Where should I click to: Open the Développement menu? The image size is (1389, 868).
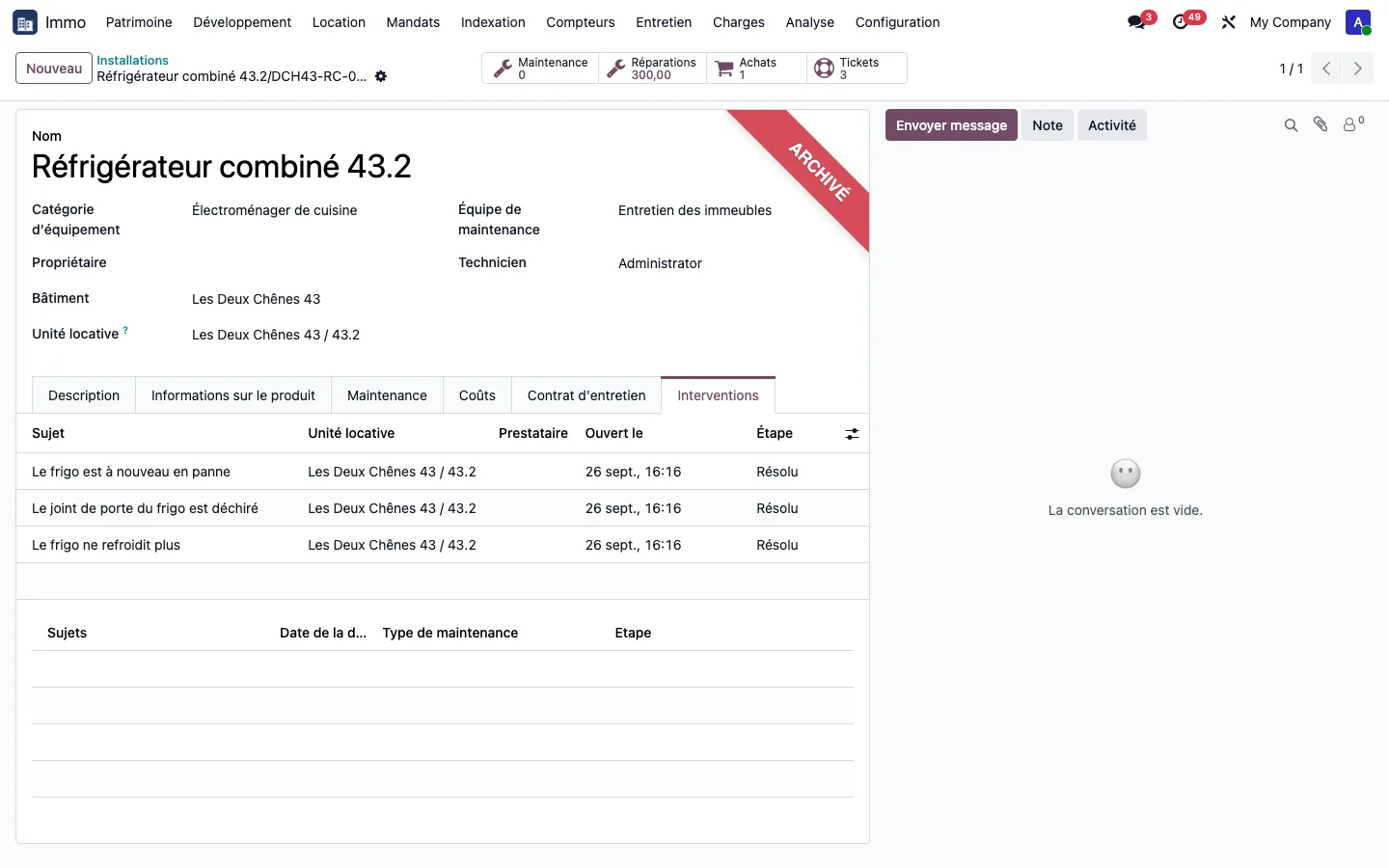click(242, 22)
